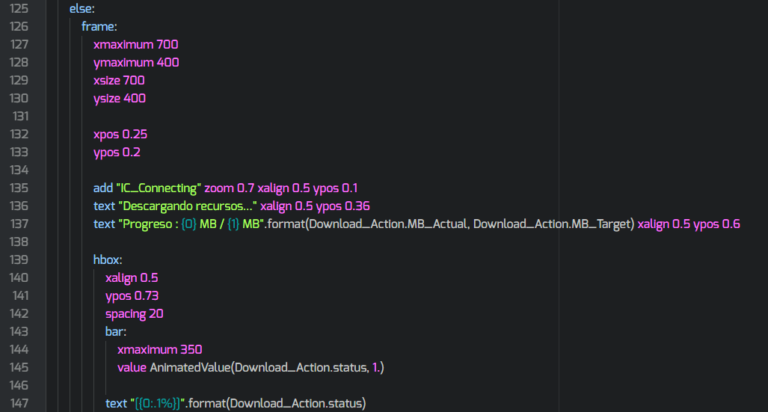Viewport: 768px width, 412px height.
Task: Click ypos 0.2 on line 133
Action: pos(116,152)
